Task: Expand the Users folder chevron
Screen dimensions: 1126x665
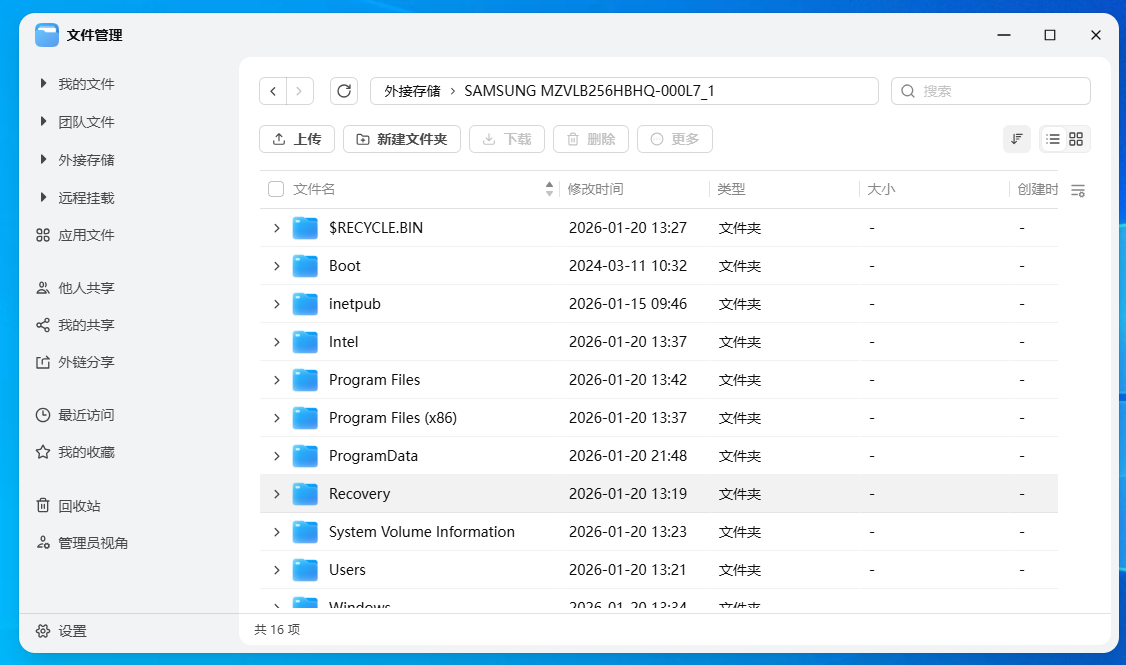Action: (x=277, y=570)
